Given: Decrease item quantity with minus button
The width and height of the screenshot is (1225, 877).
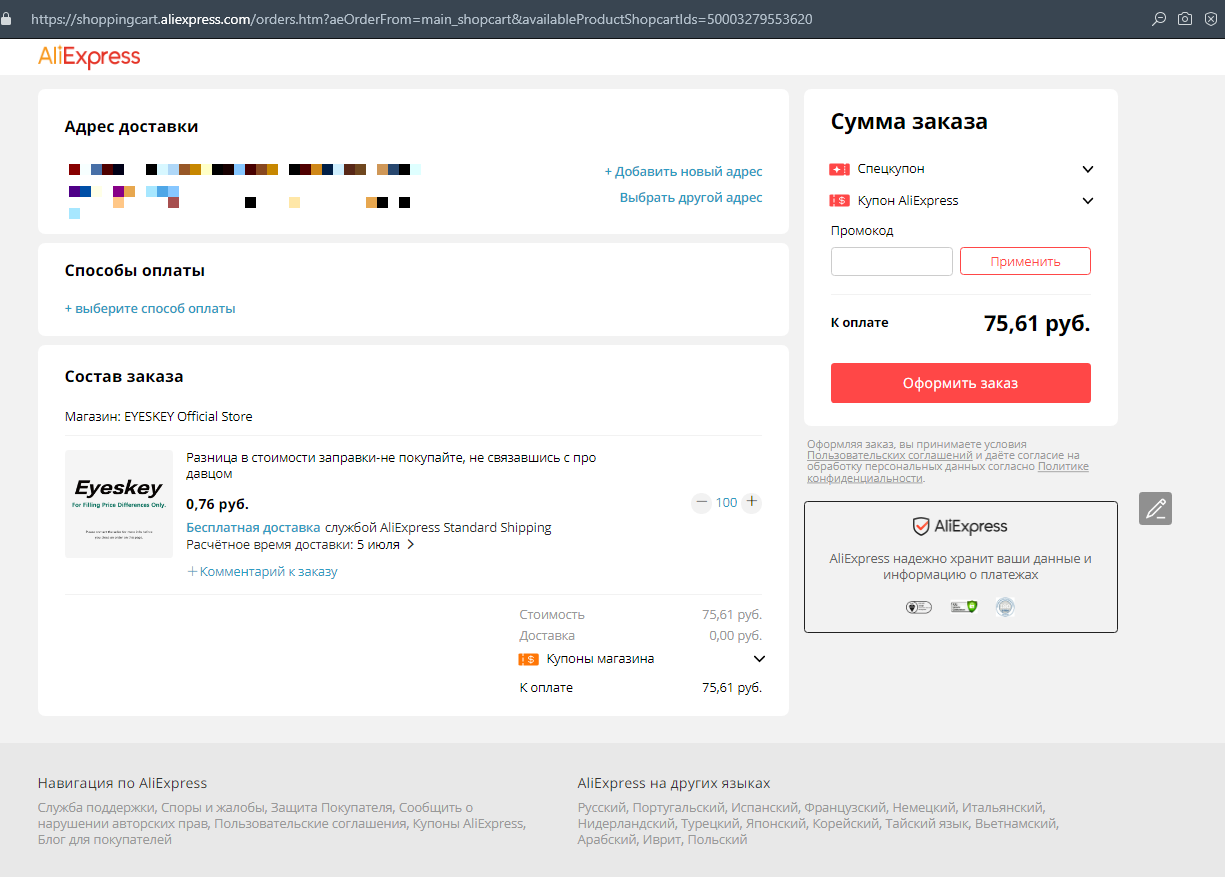Looking at the screenshot, I should (x=701, y=502).
